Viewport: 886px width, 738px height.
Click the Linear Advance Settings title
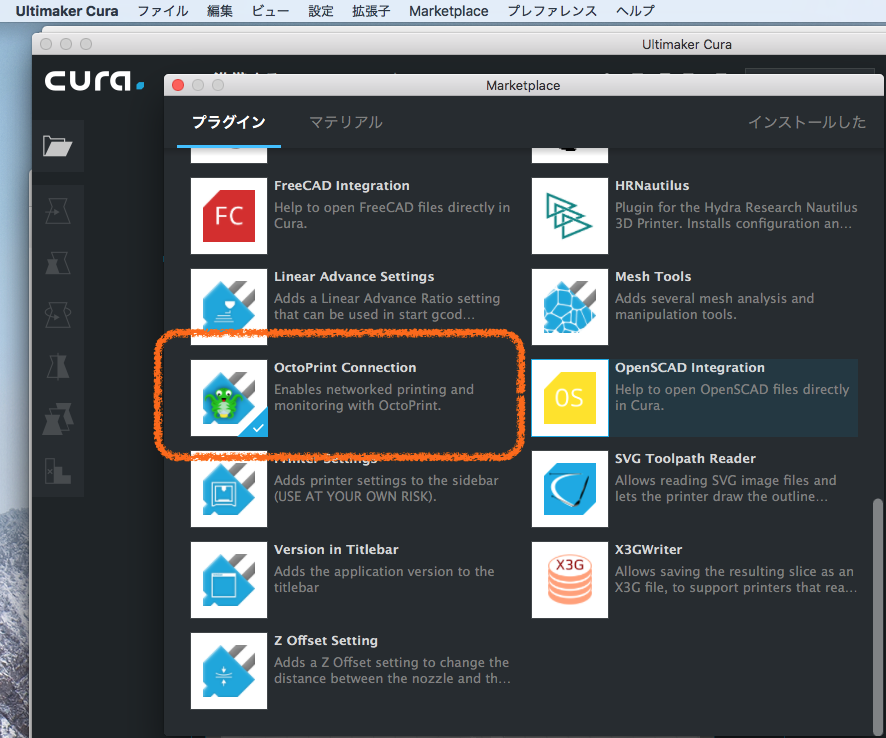click(354, 276)
